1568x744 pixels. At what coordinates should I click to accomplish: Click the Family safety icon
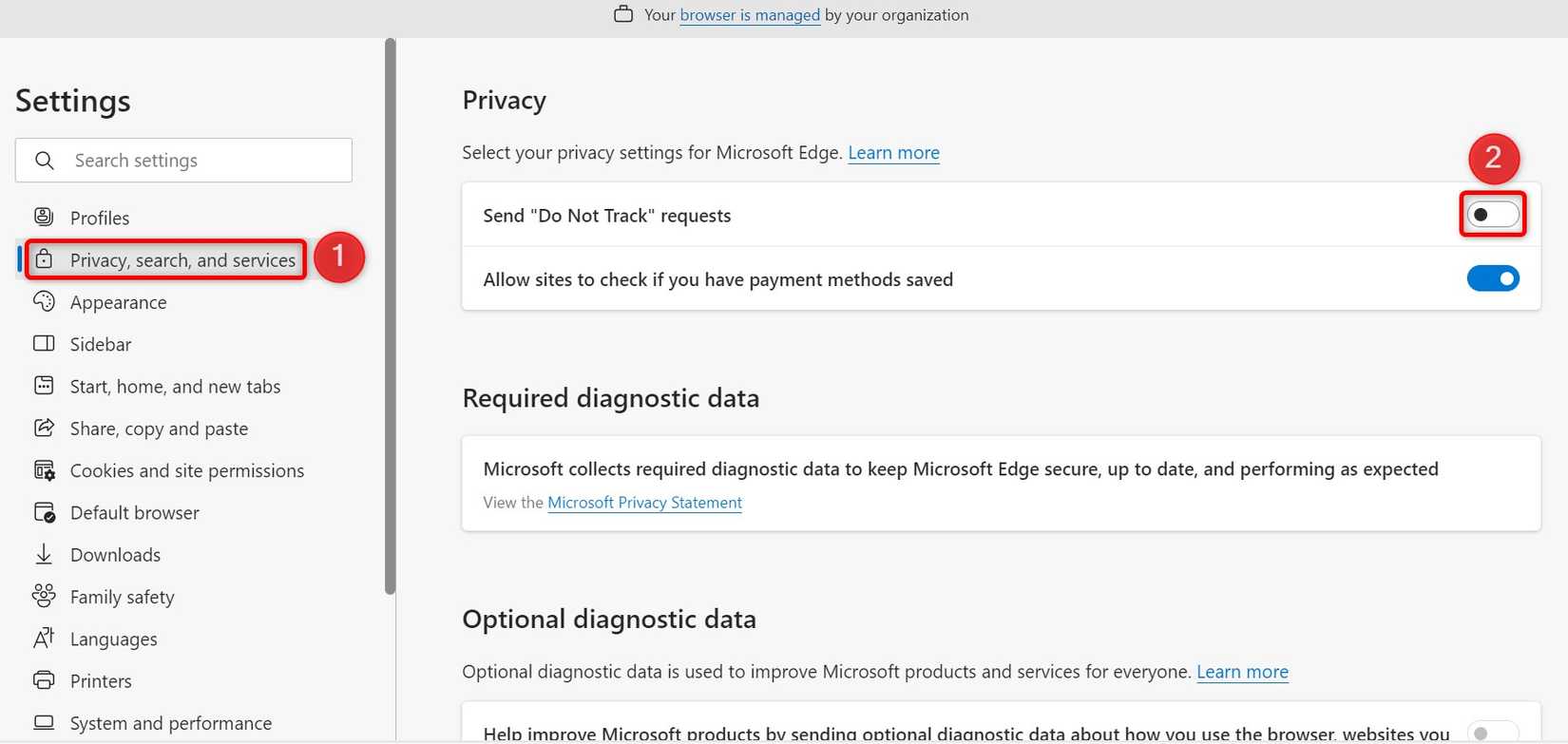44,596
